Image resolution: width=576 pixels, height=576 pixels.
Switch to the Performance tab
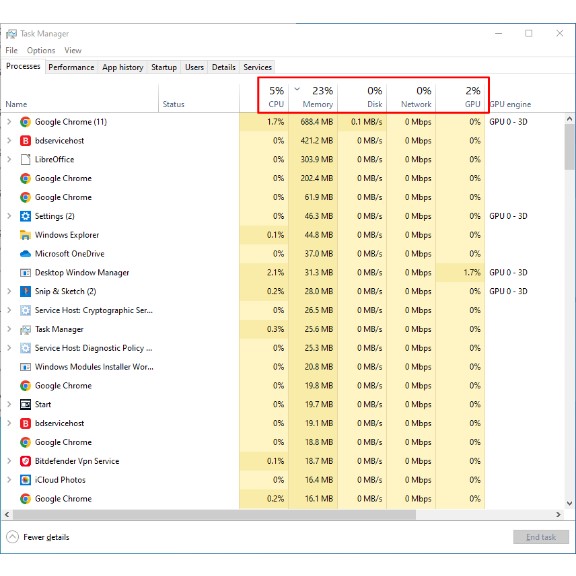71,67
